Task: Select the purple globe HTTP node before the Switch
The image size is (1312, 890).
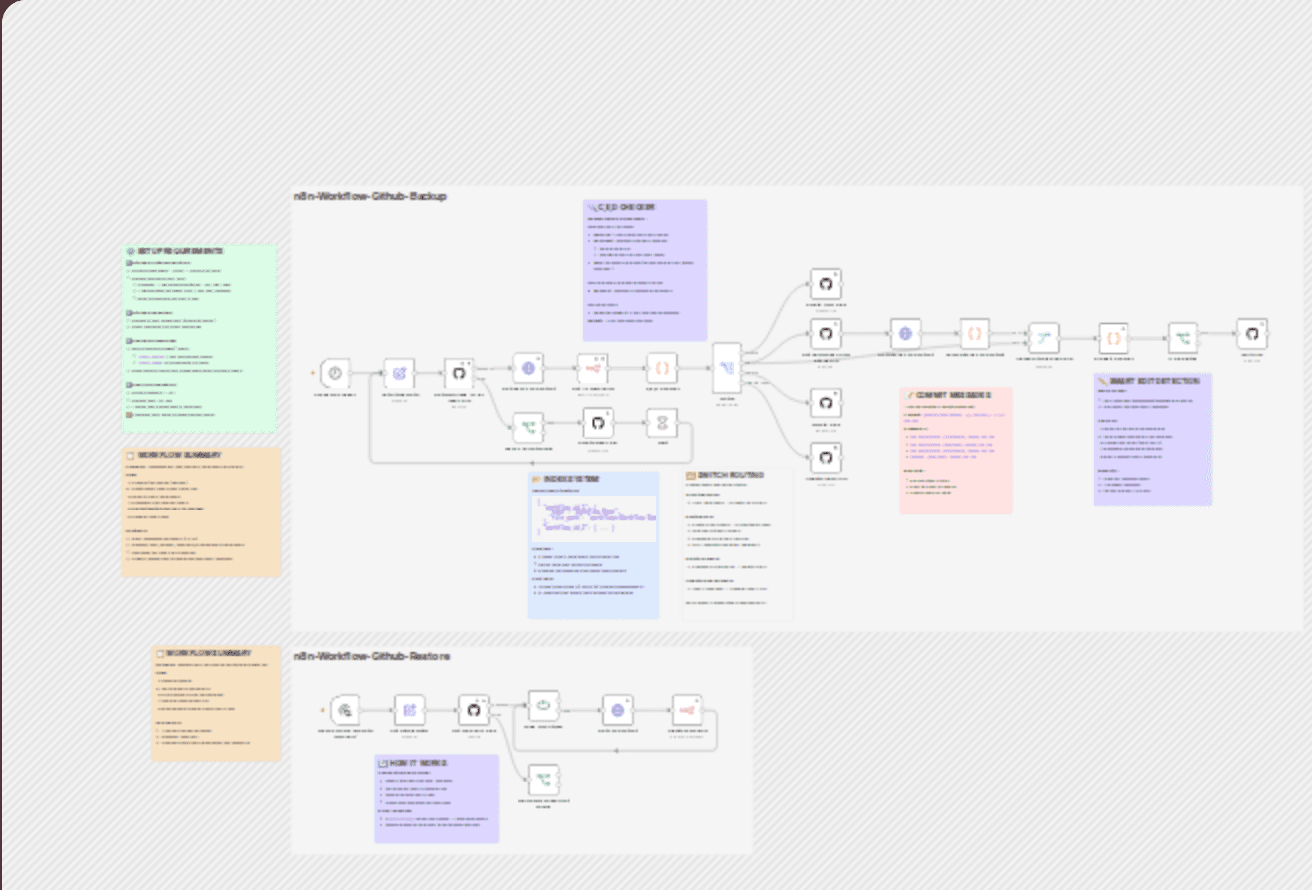Action: 528,368
